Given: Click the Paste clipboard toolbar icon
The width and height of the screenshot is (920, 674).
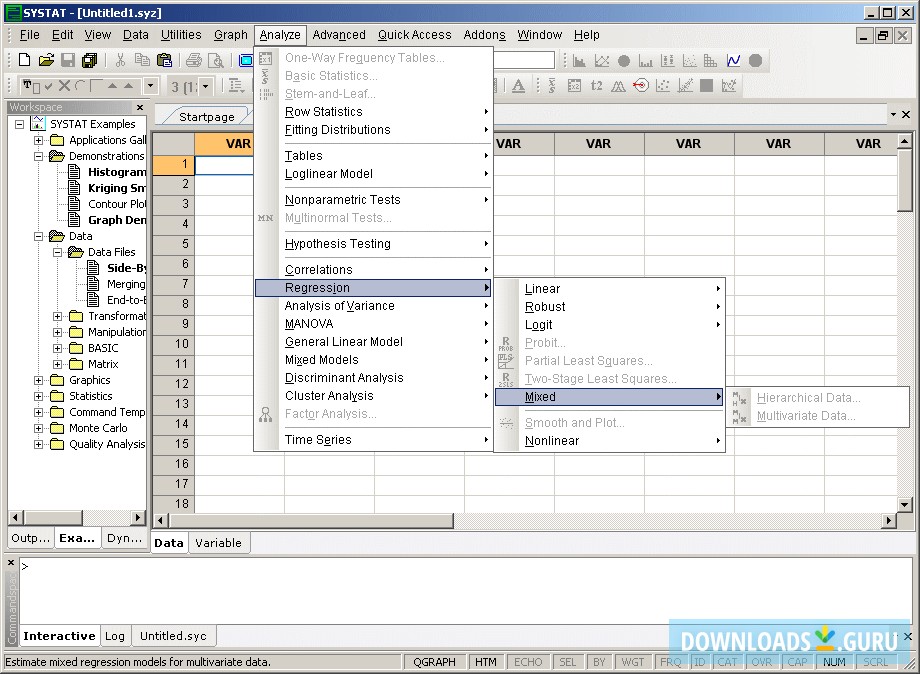Looking at the screenshot, I should [164, 61].
